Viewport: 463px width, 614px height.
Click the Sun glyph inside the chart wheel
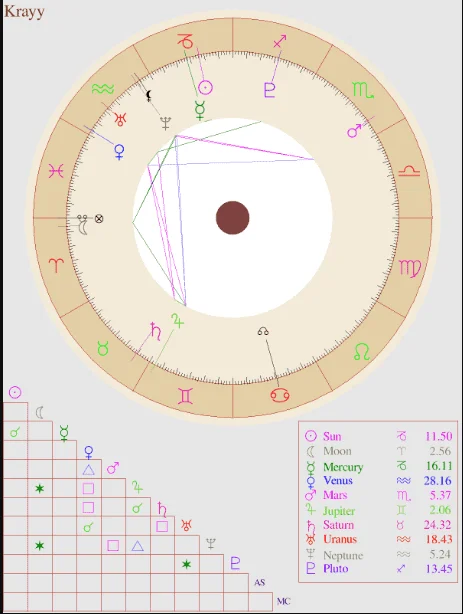pos(205,88)
